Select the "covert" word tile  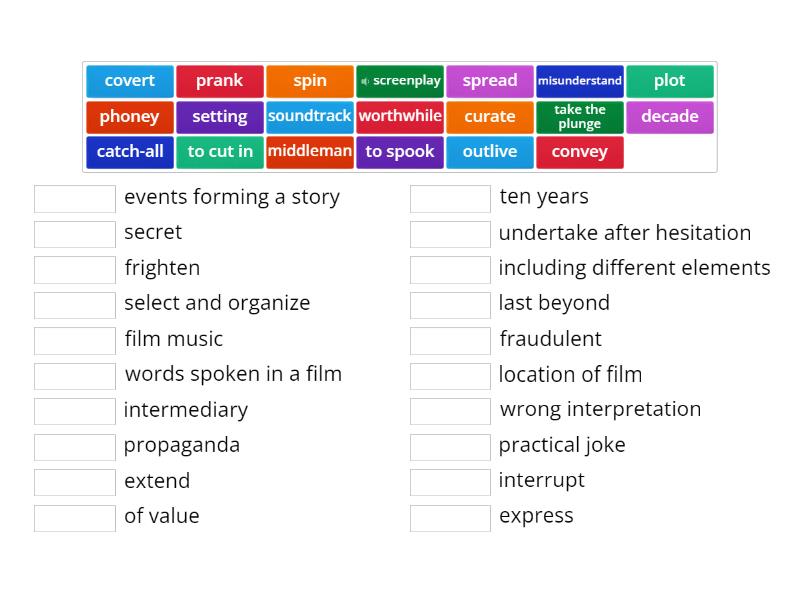(129, 81)
